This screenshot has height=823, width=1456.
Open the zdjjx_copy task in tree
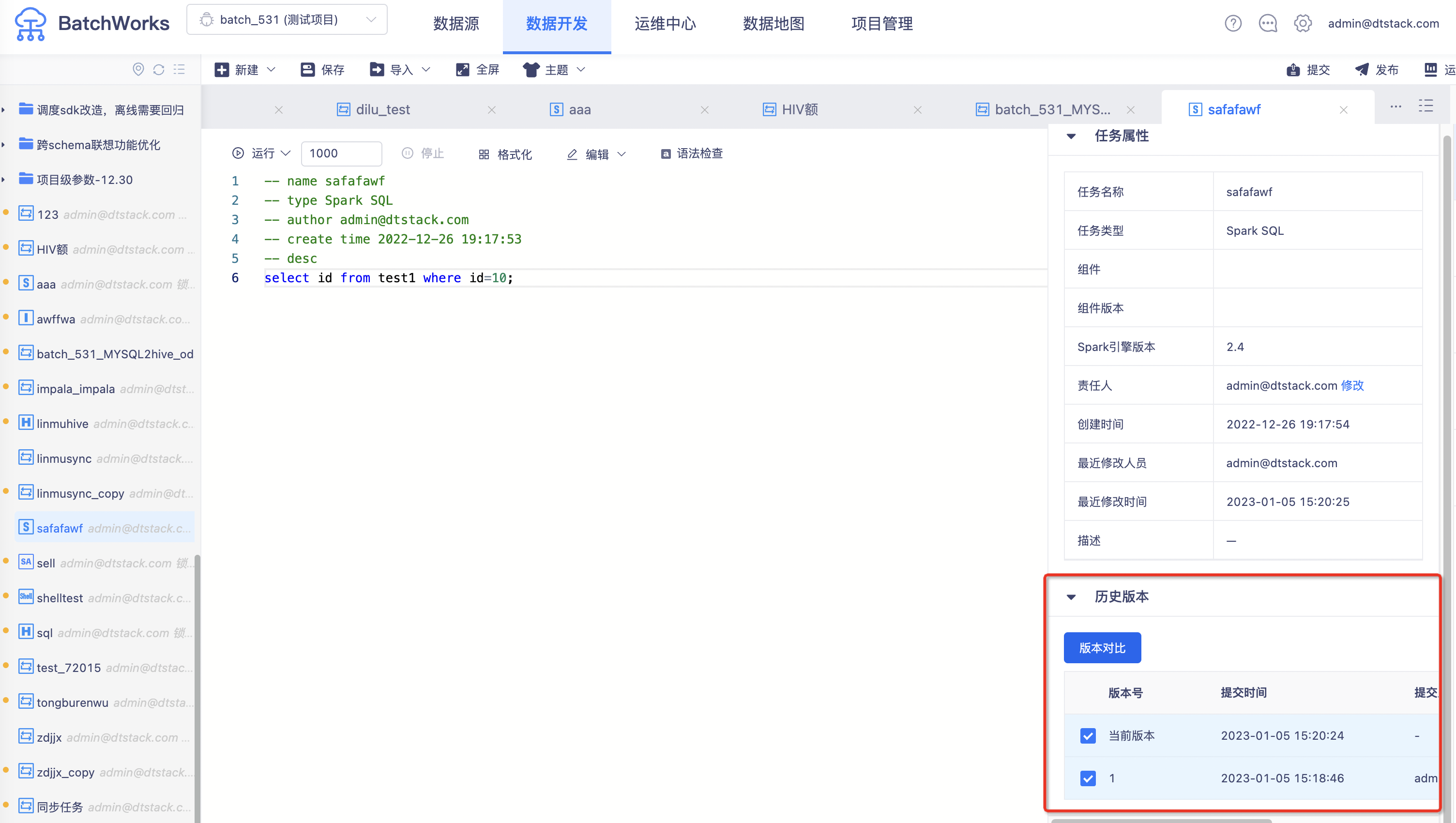click(106, 772)
